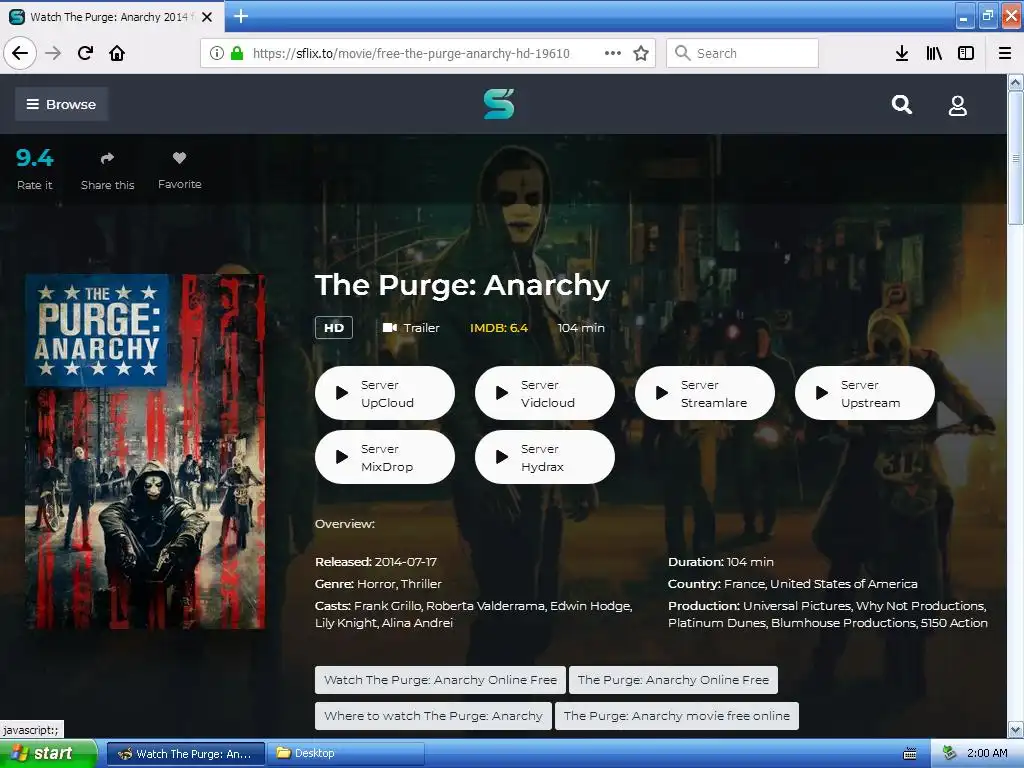Play on Server Hydrax
The height and width of the screenshot is (768, 1024).
[x=545, y=457]
